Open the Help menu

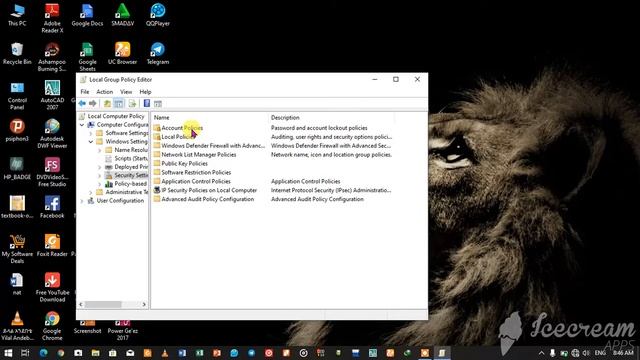[x=145, y=92]
